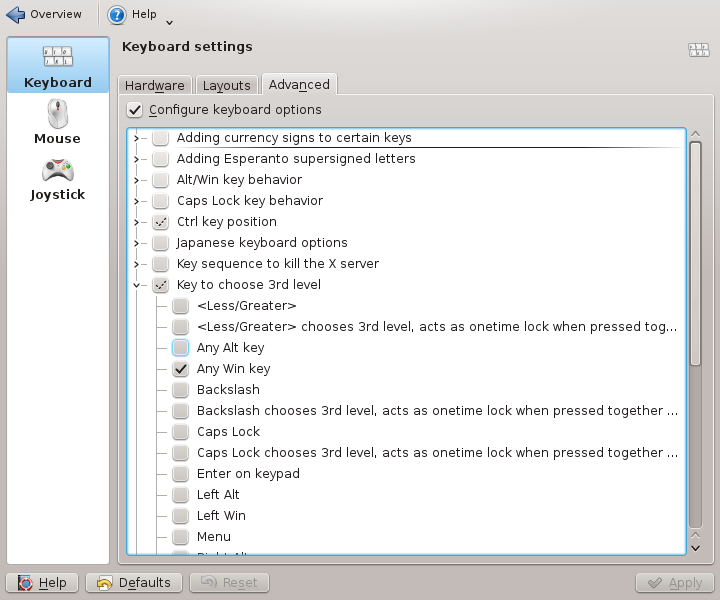
Task: Expand Caps Lock key behavior group
Action: pyautogui.click(x=136, y=201)
